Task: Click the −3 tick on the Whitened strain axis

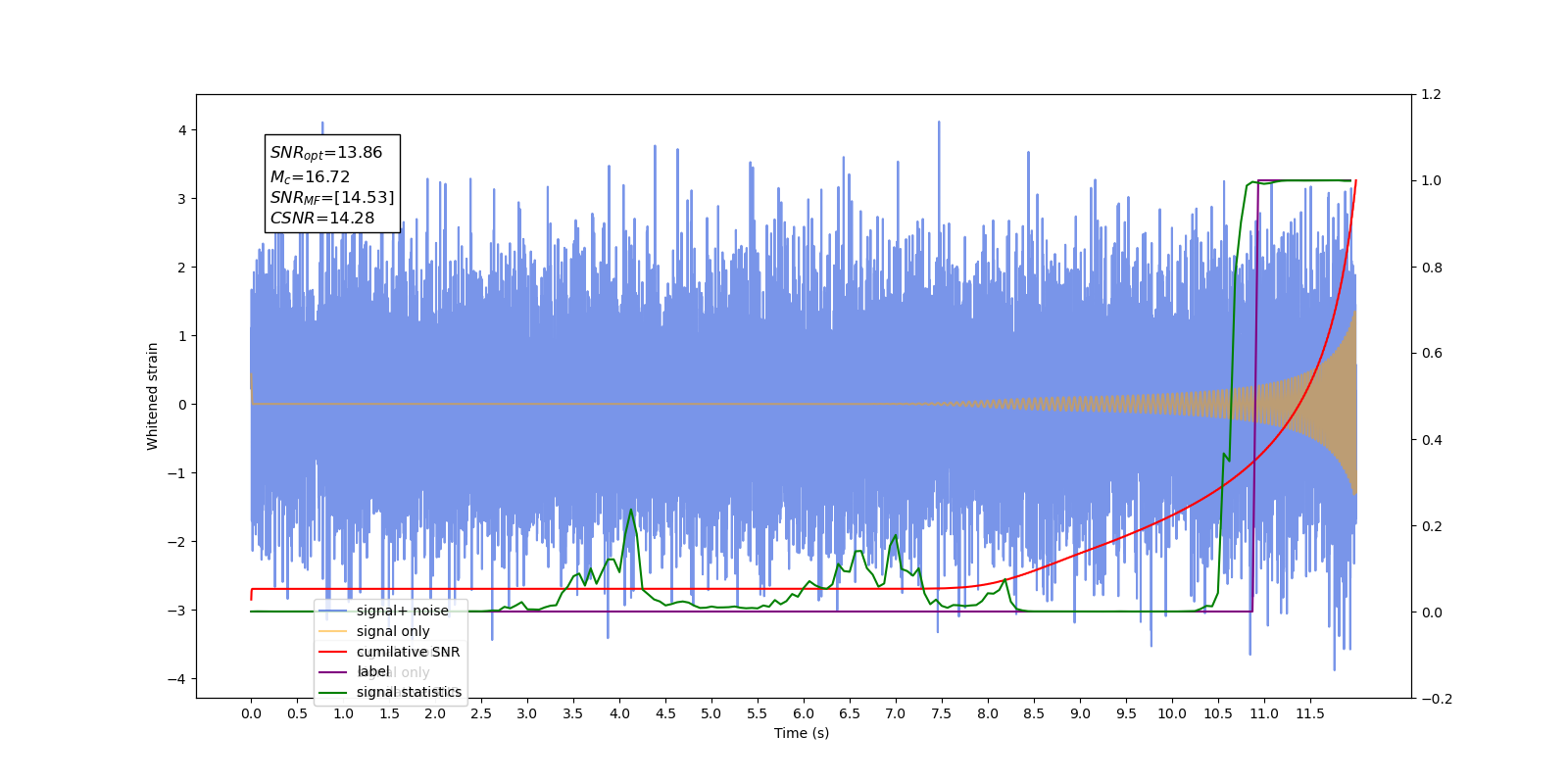Action: tap(176, 611)
